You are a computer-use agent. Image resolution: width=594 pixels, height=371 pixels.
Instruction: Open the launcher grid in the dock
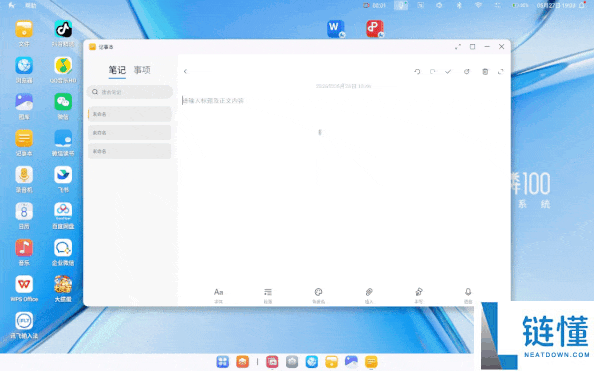[223, 362]
